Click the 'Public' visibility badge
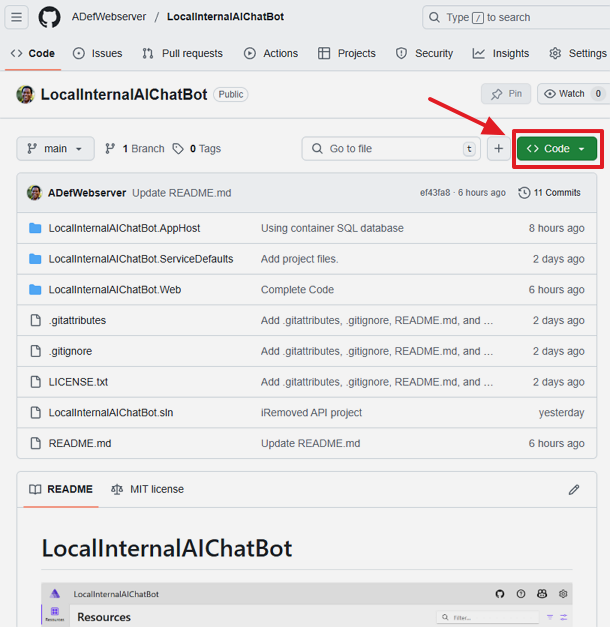This screenshot has height=627, width=610. coord(231,94)
